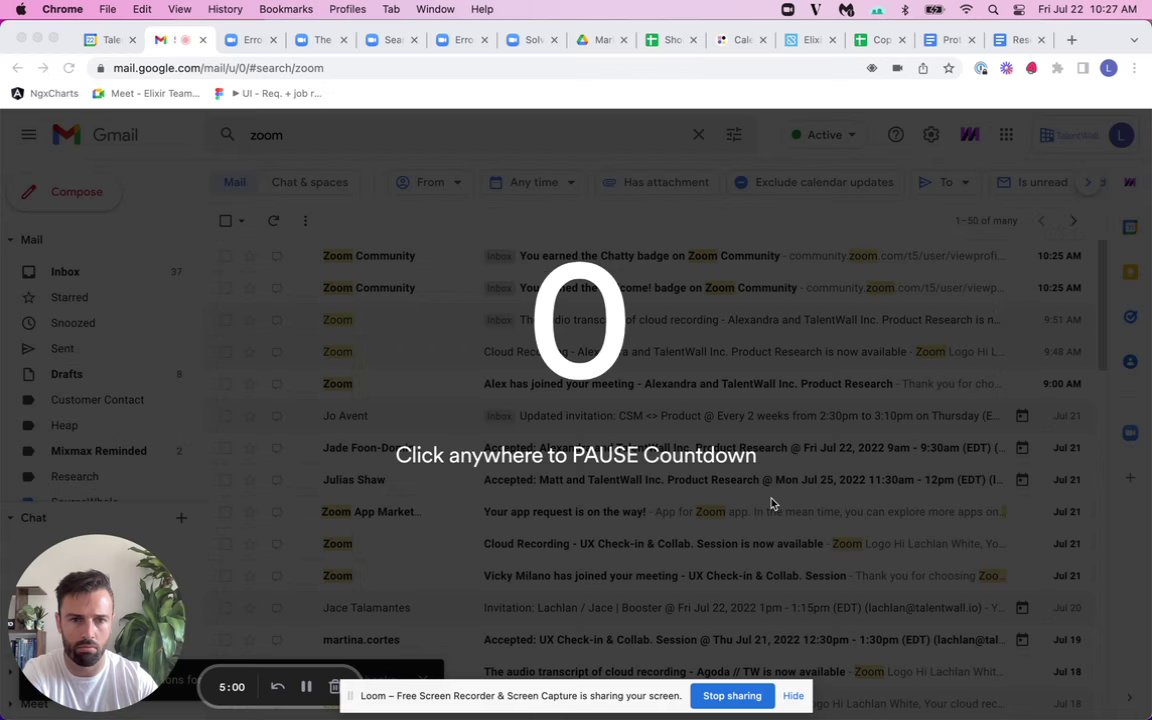Image resolution: width=1152 pixels, height=720 pixels.
Task: Click the mail list vertical scrollbar
Action: click(x=1102, y=305)
